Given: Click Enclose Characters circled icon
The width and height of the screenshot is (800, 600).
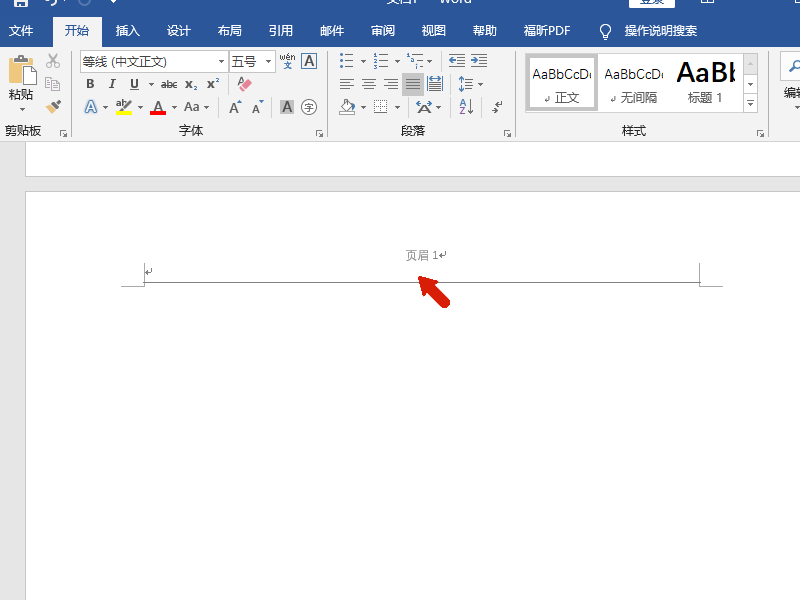Looking at the screenshot, I should point(309,107).
